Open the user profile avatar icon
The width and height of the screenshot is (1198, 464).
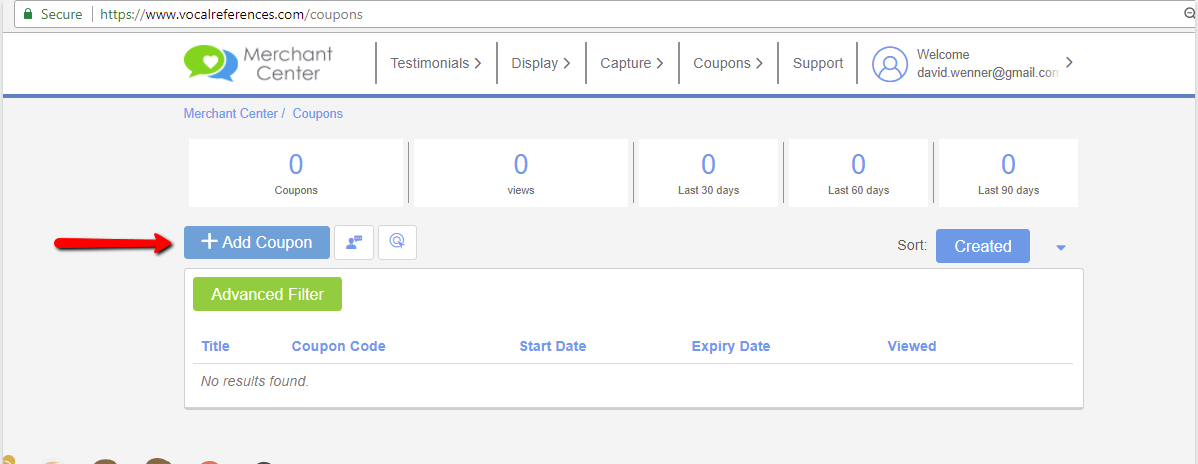tap(890, 64)
